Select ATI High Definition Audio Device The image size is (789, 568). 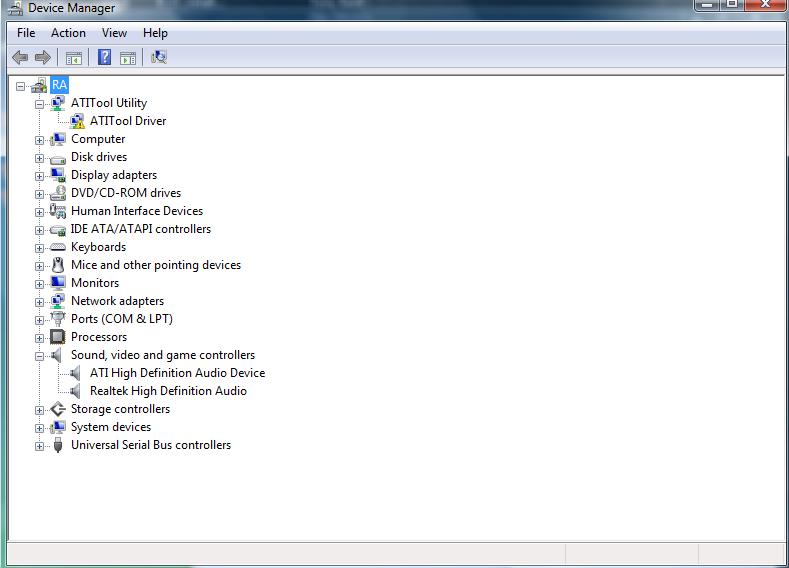[x=177, y=373]
